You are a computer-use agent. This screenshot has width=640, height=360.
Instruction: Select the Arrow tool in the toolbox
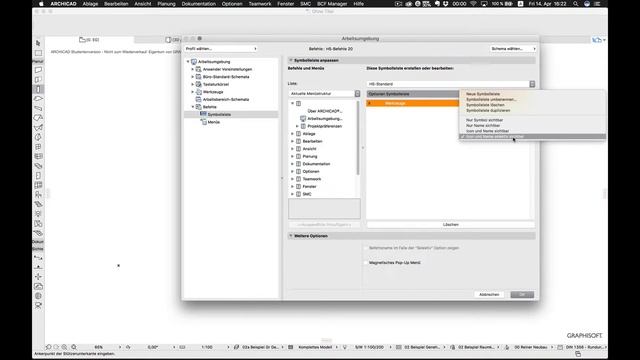click(x=38, y=43)
